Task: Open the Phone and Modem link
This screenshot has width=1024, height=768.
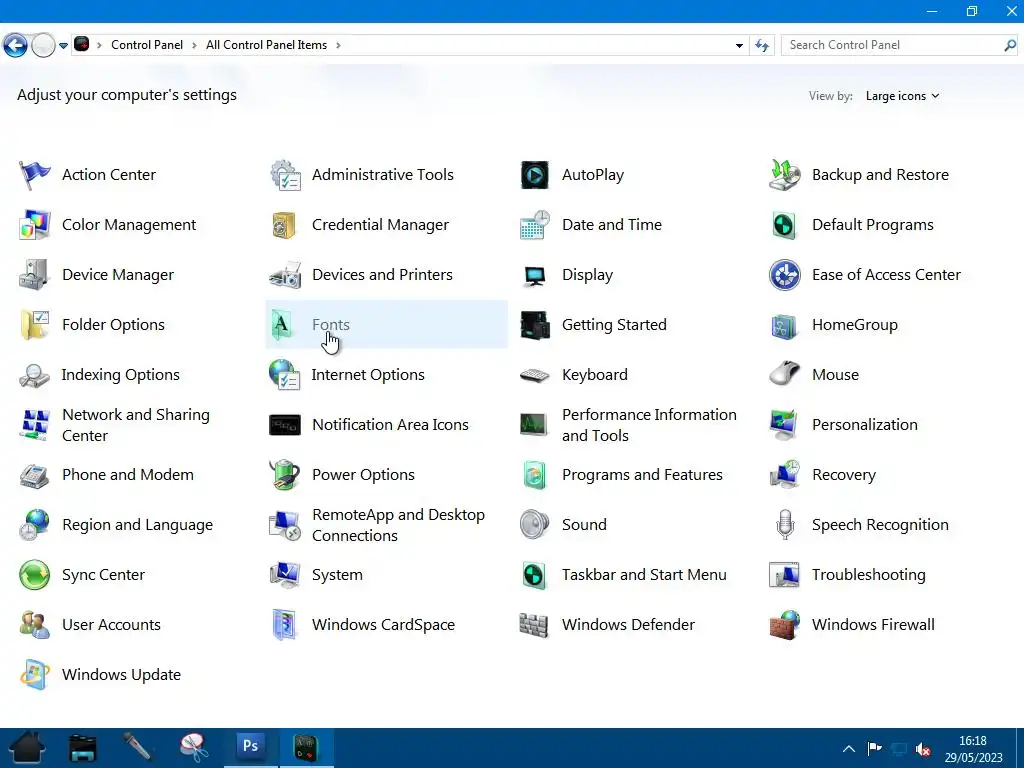Action: pos(127,475)
